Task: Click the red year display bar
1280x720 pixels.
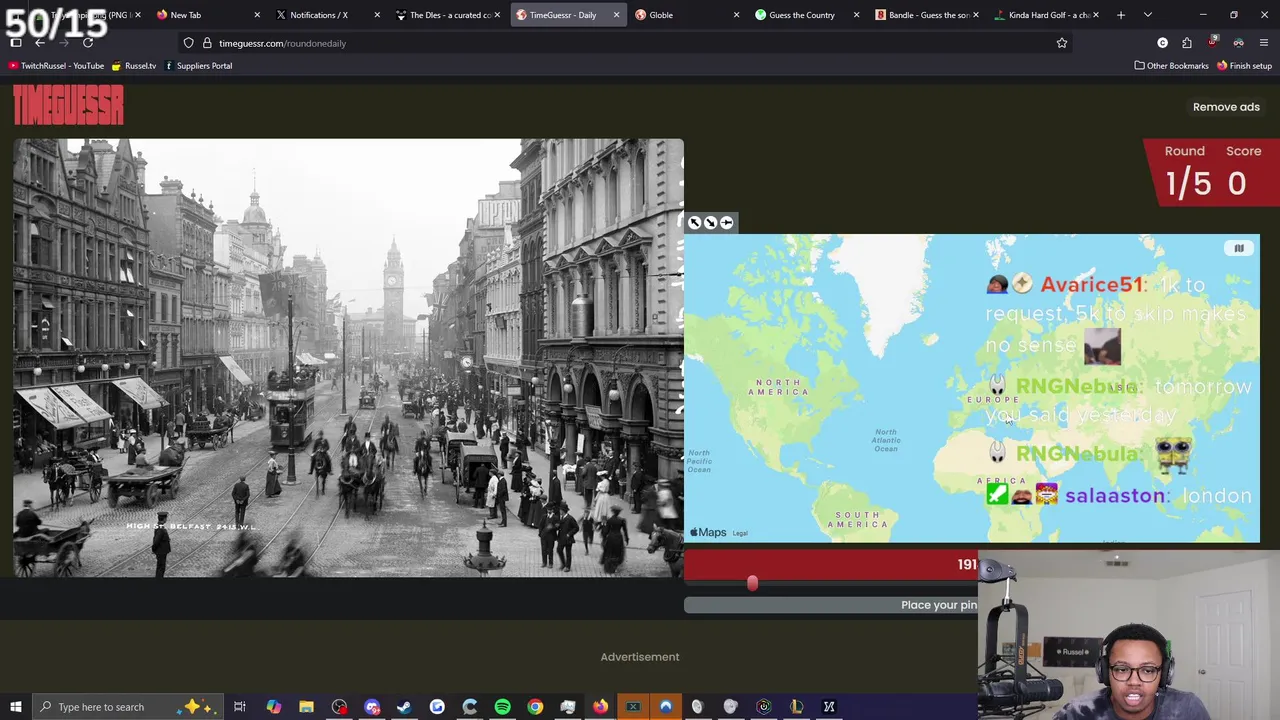Action: click(830, 564)
